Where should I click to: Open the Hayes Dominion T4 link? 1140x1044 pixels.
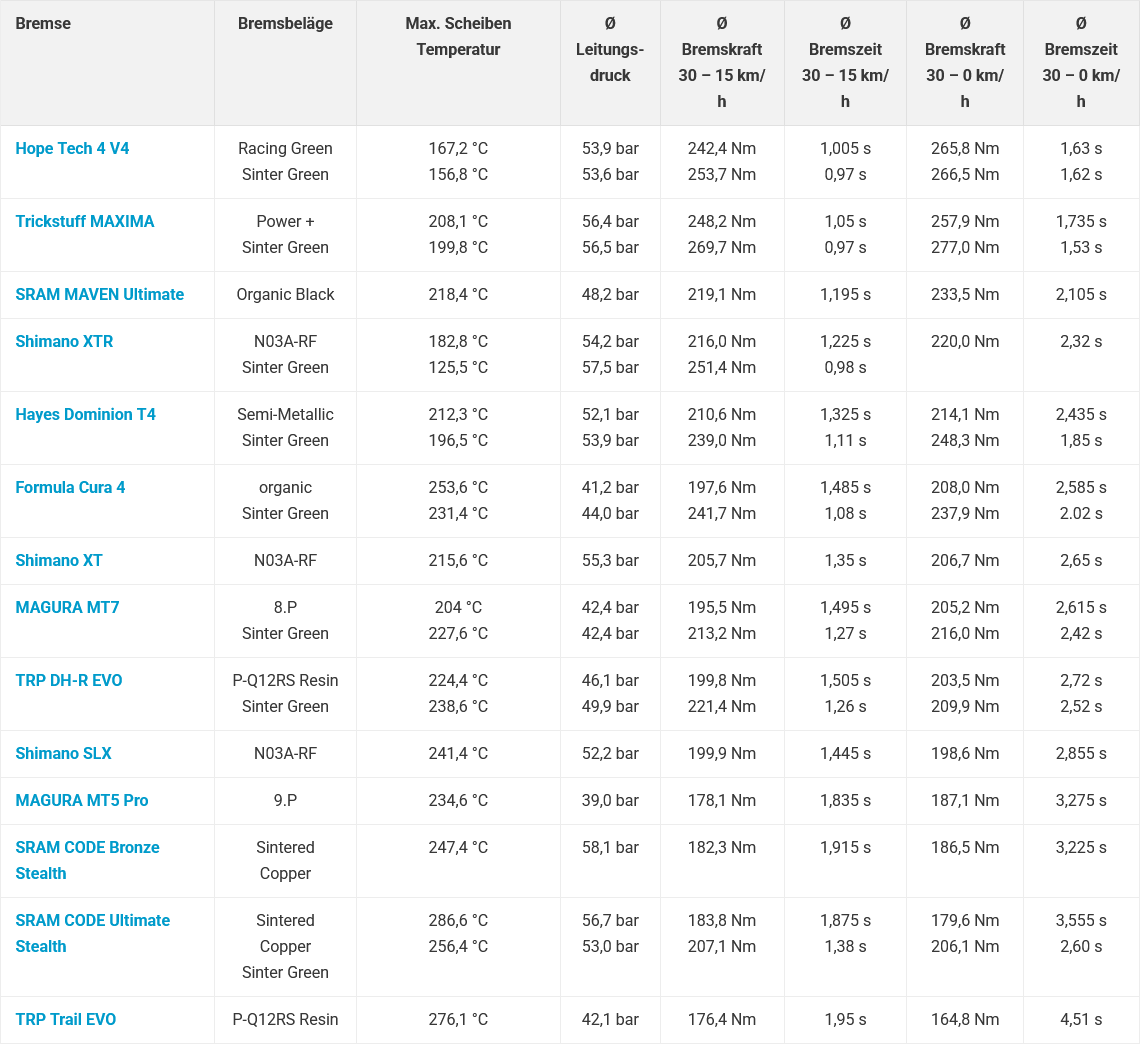pyautogui.click(x=86, y=414)
